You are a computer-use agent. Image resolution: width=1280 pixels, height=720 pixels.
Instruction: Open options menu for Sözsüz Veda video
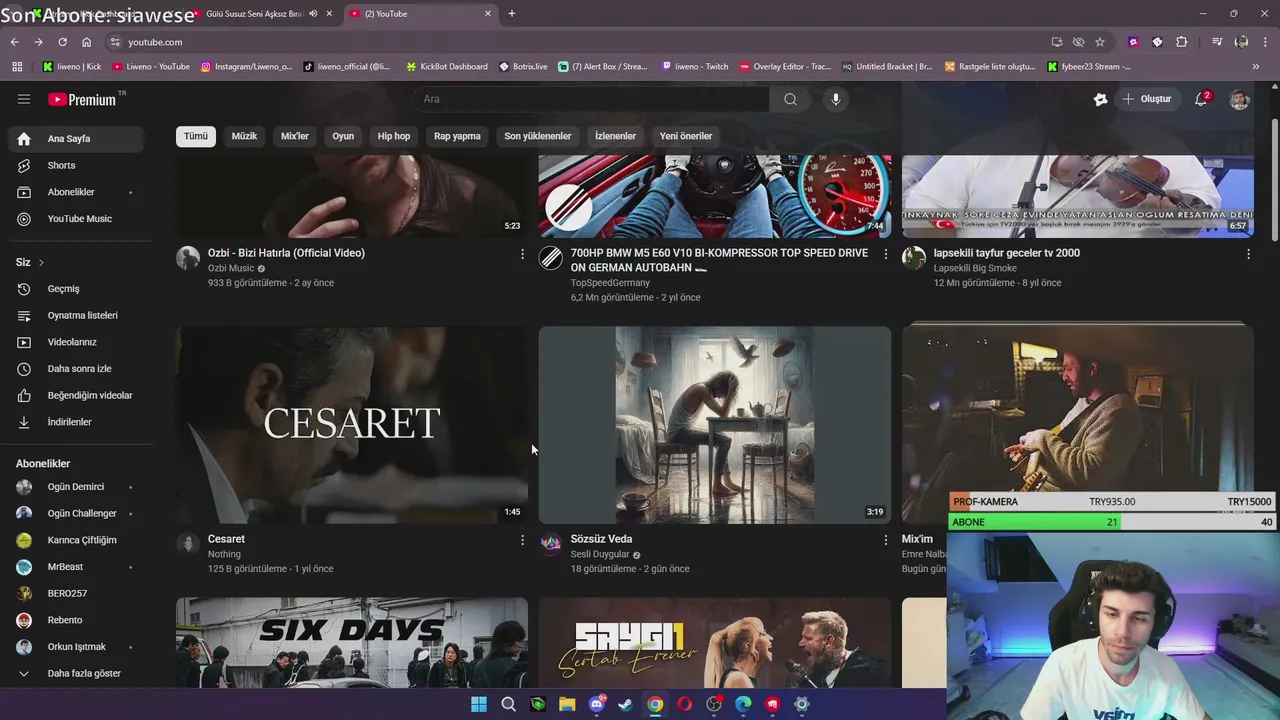(885, 540)
